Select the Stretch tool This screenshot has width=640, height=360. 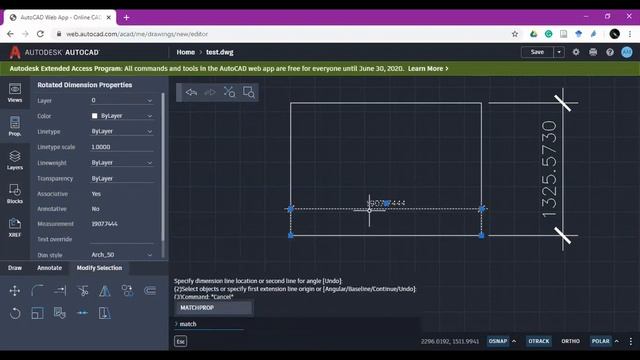(x=104, y=313)
